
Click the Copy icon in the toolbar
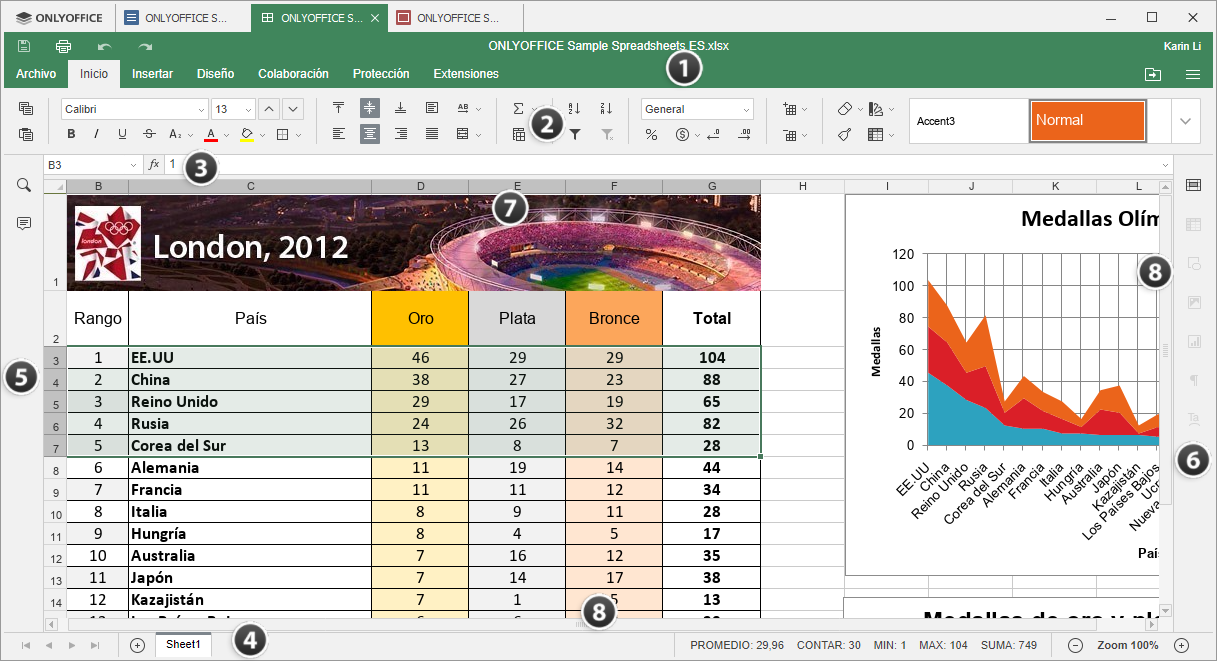pyautogui.click(x=26, y=109)
